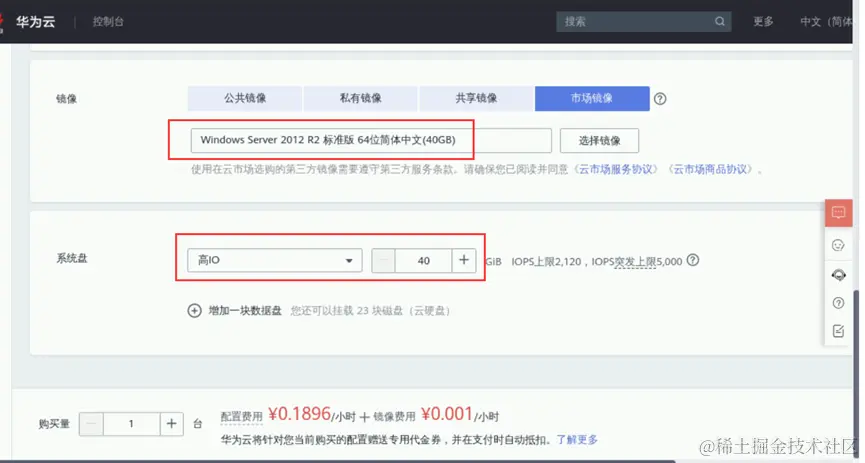865x463 pixels.
Task: Click the smiley feedback icon in sidebar
Action: pyautogui.click(x=838, y=245)
